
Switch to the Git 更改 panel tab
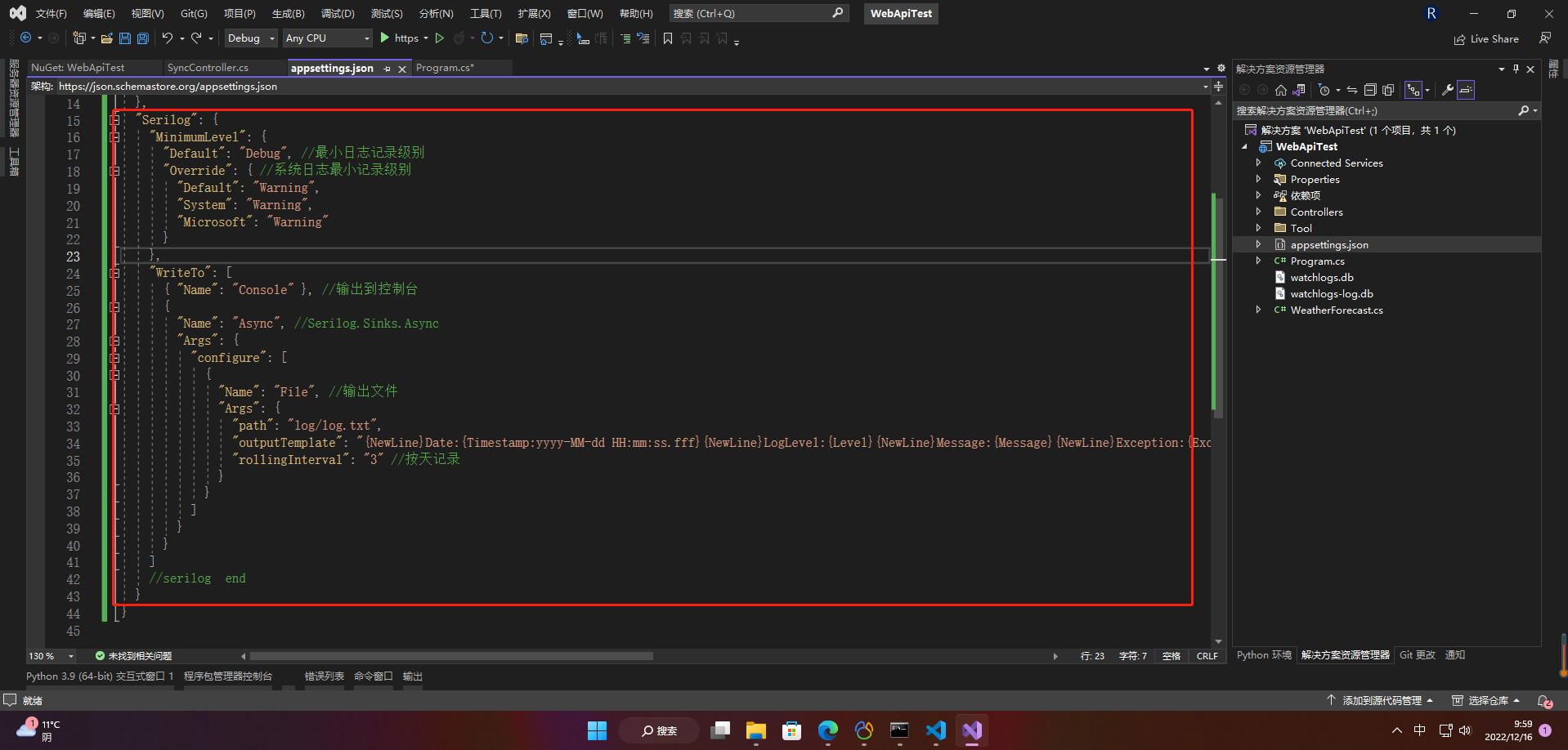(1417, 655)
